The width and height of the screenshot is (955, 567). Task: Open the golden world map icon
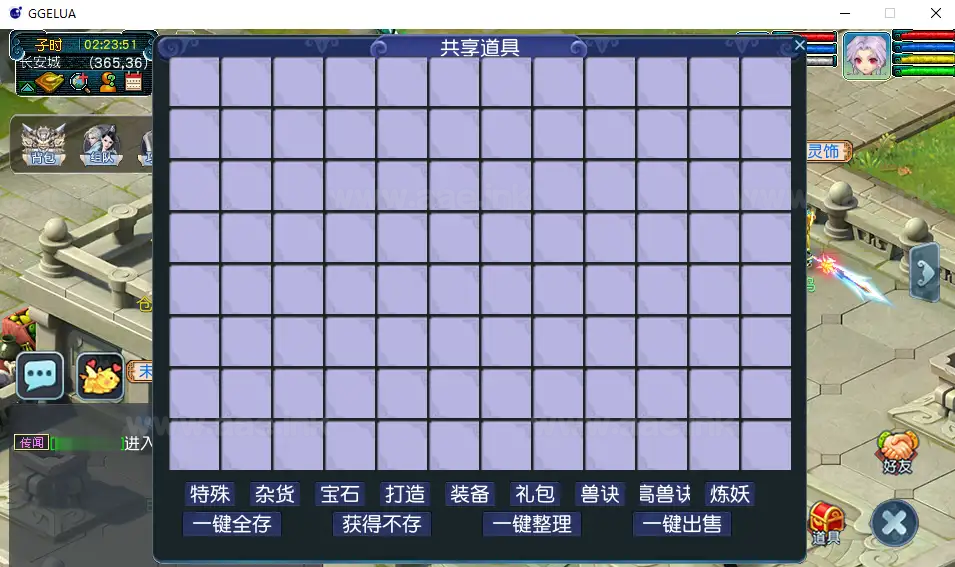click(x=50, y=82)
